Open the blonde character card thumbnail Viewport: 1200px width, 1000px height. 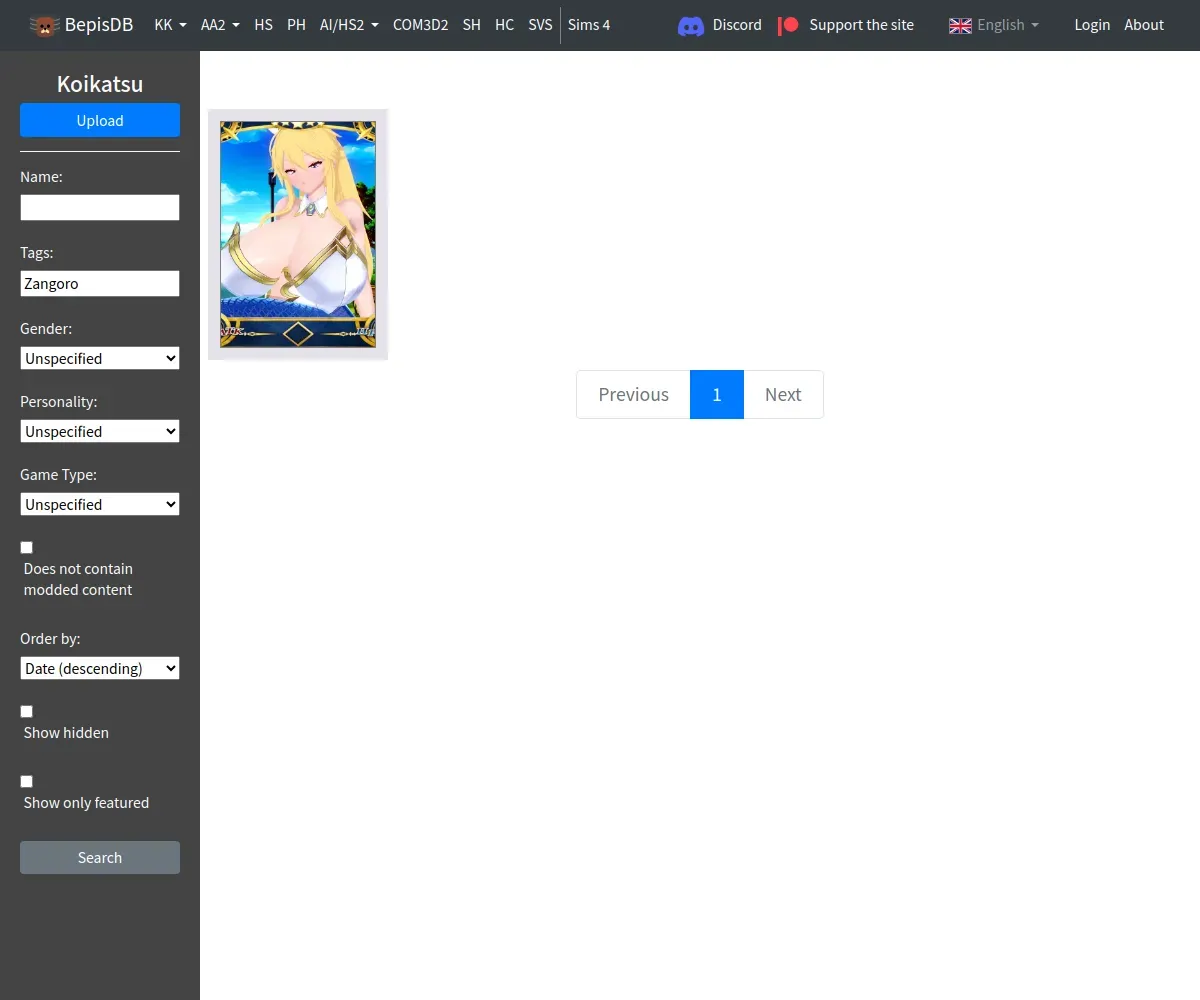[x=298, y=234]
